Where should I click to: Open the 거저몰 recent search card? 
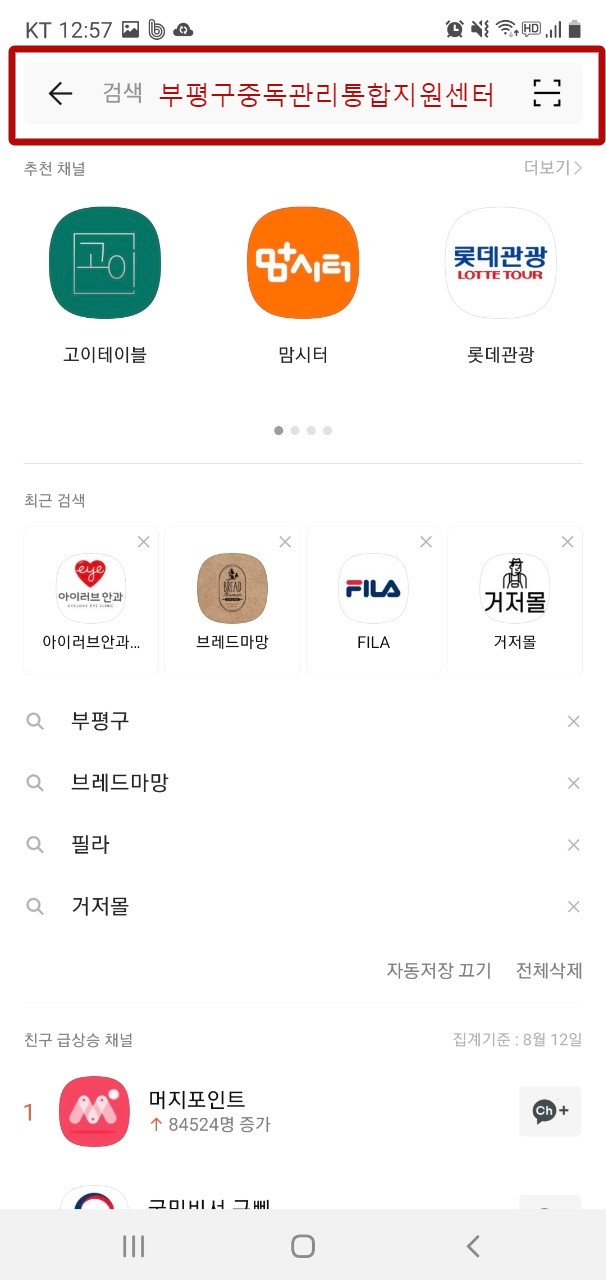(515, 600)
